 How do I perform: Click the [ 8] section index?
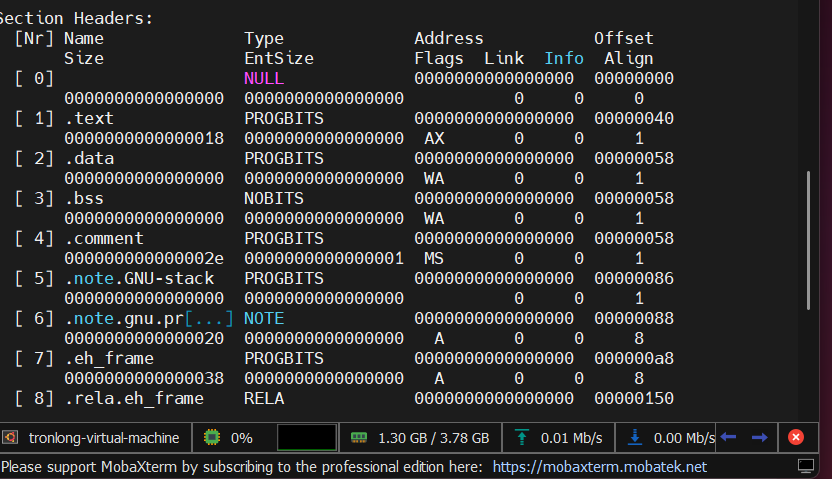click(x=34, y=399)
